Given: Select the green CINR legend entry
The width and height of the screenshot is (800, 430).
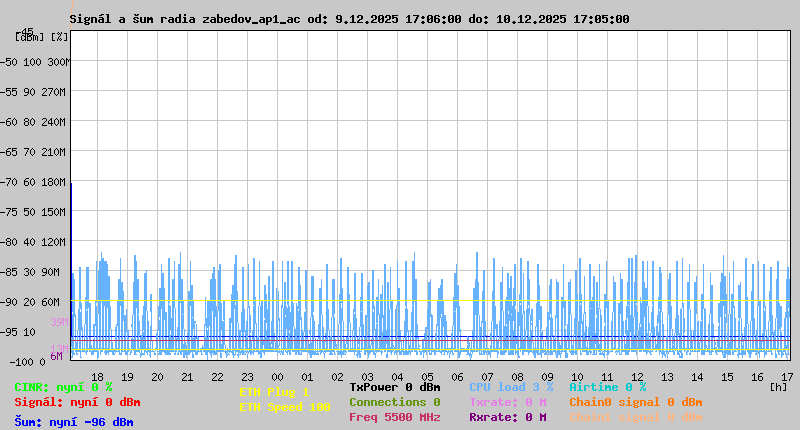Looking at the screenshot, I should pyautogui.click(x=63, y=387).
